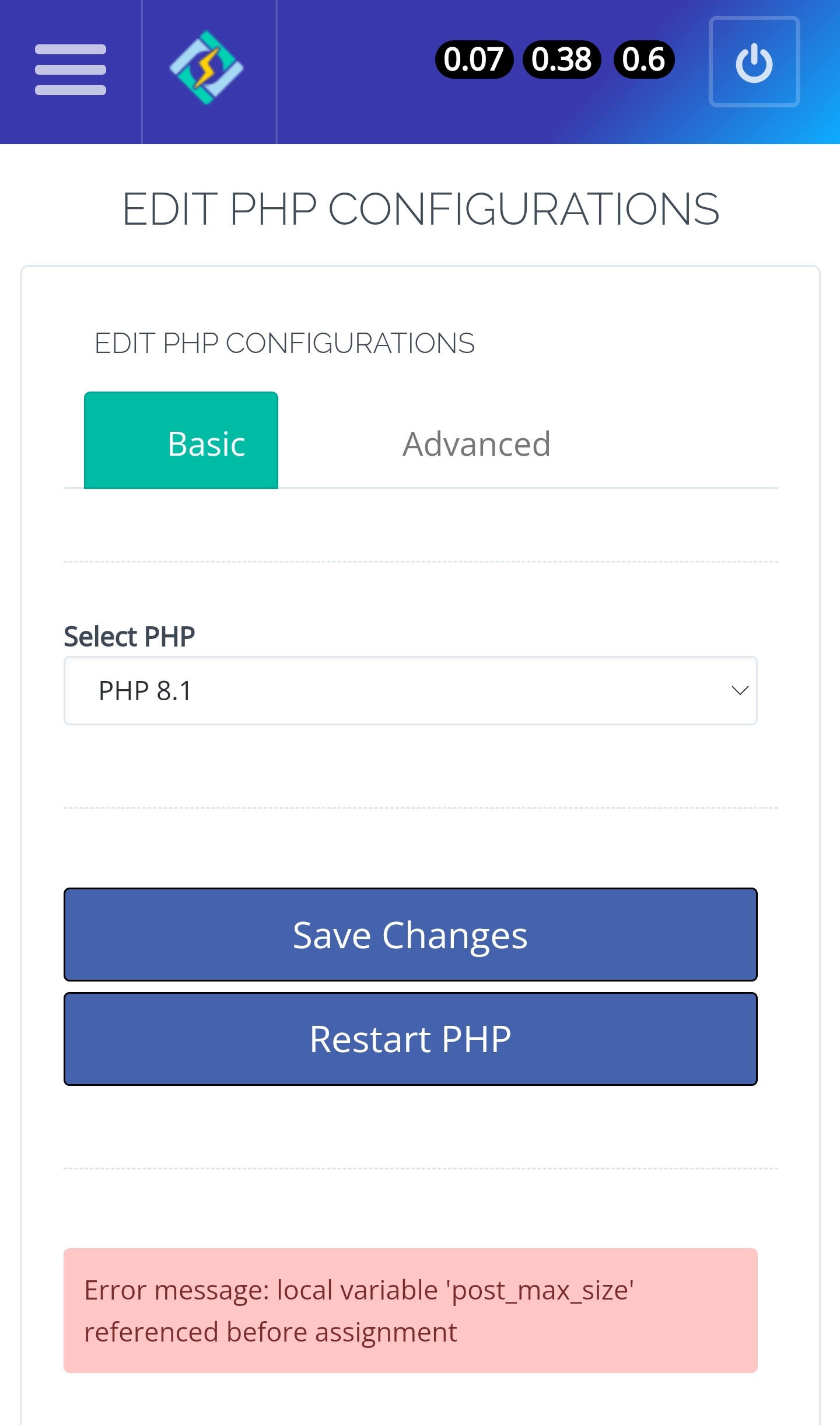Click the logout power symbol top right
This screenshot has height=1425, width=840.
click(754, 62)
